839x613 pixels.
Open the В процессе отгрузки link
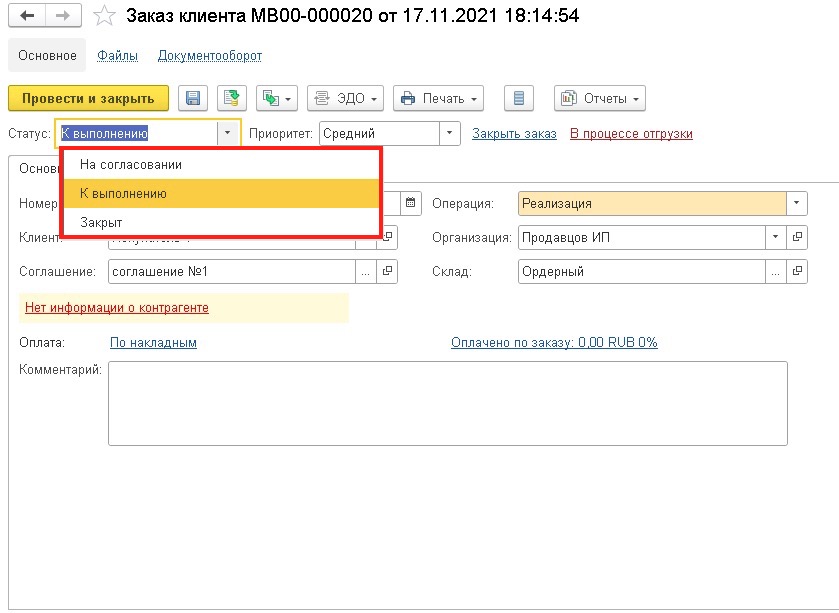[x=631, y=134]
